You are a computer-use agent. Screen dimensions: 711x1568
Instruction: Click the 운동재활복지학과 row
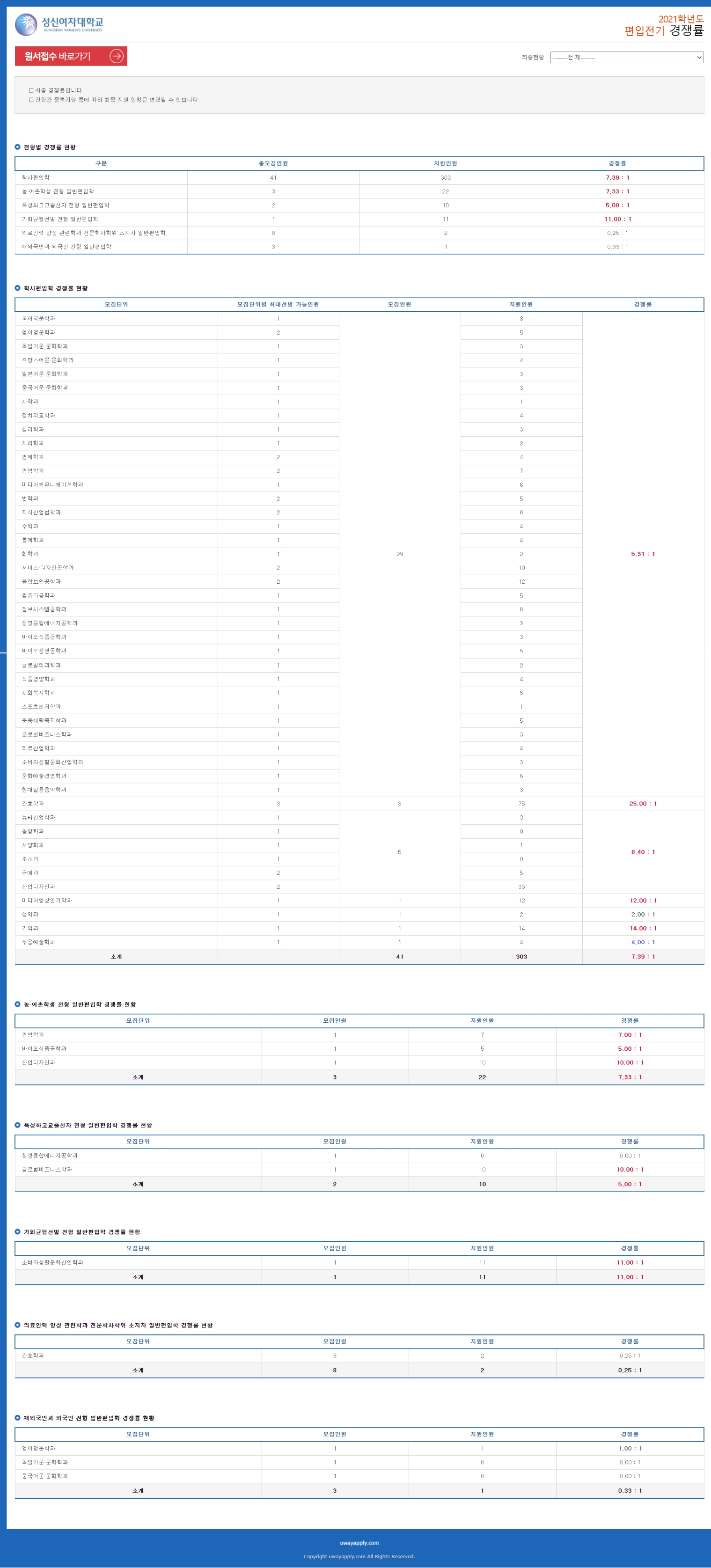359,721
